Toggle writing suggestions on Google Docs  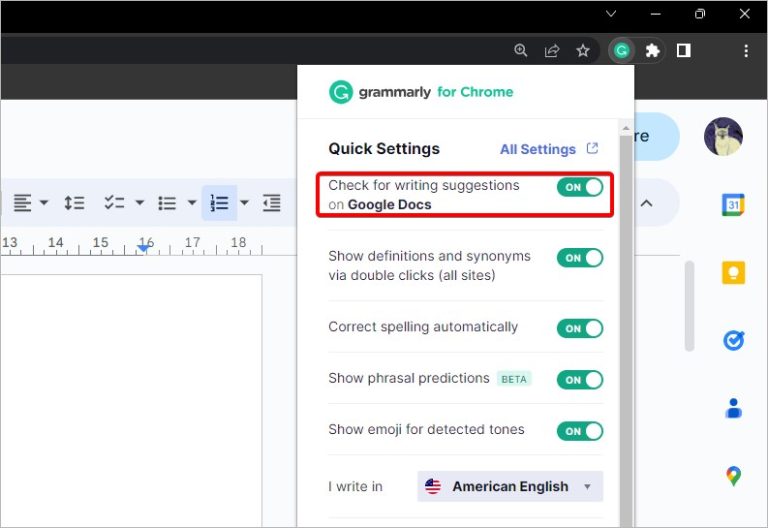[x=580, y=187]
